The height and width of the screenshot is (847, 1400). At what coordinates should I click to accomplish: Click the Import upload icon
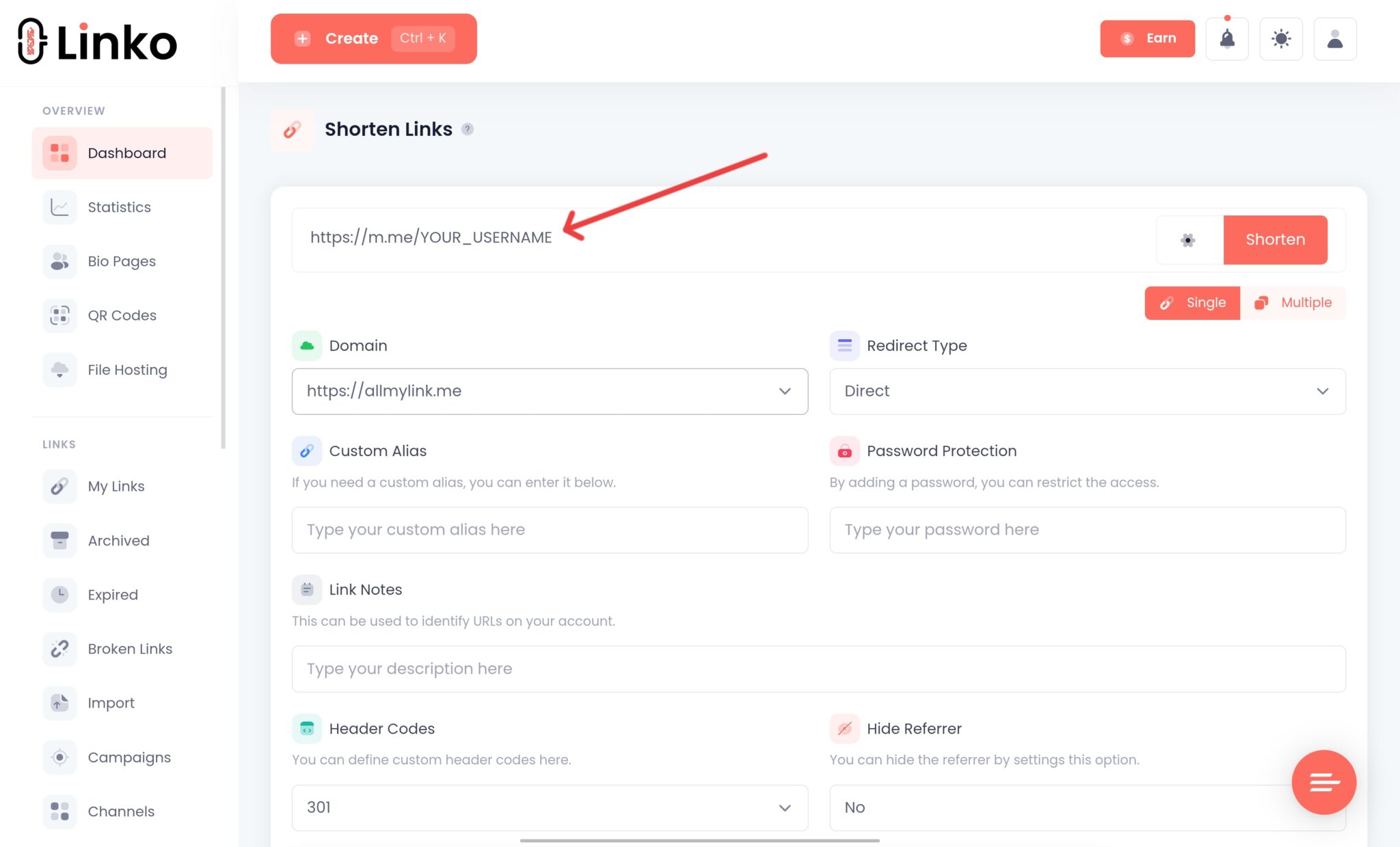click(59, 703)
